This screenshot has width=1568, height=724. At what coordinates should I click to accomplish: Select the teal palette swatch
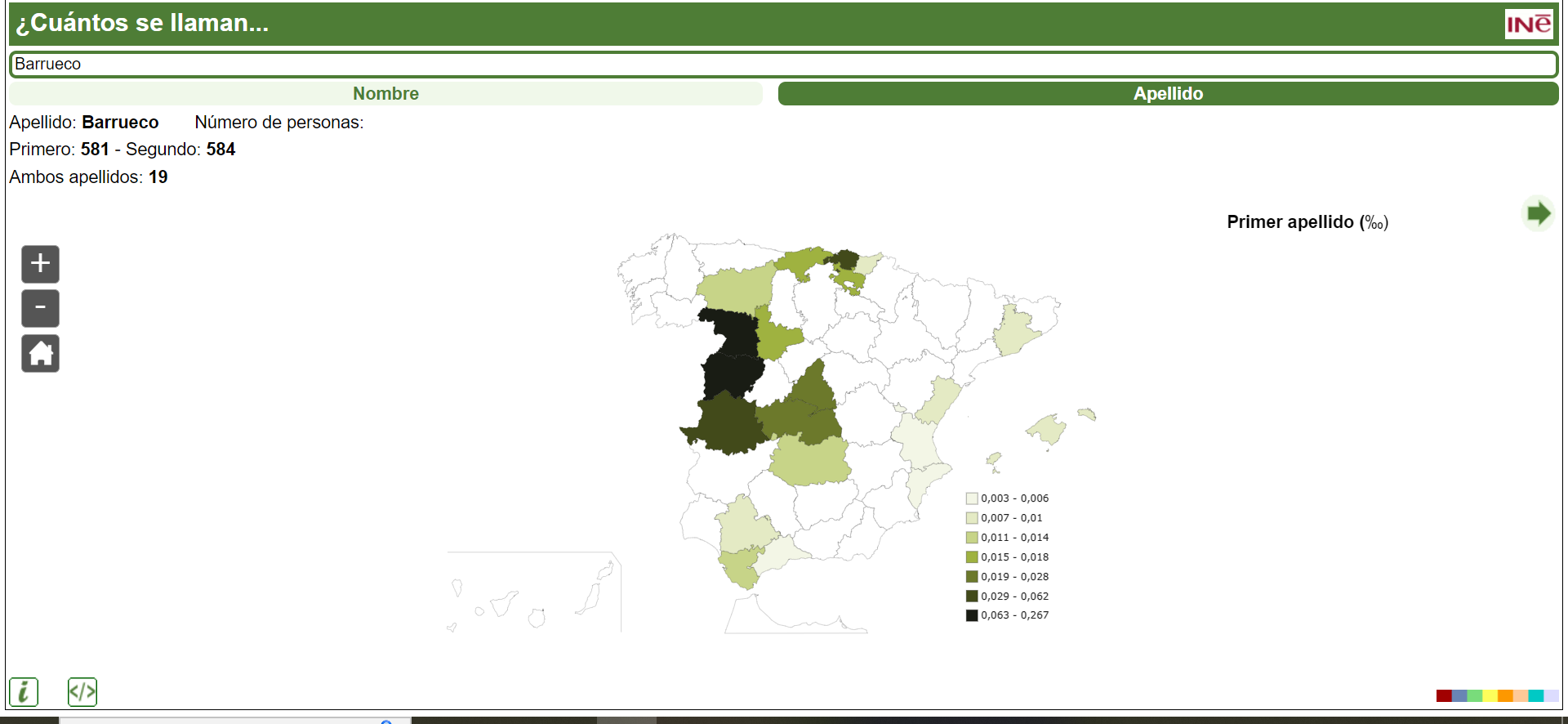(1536, 695)
